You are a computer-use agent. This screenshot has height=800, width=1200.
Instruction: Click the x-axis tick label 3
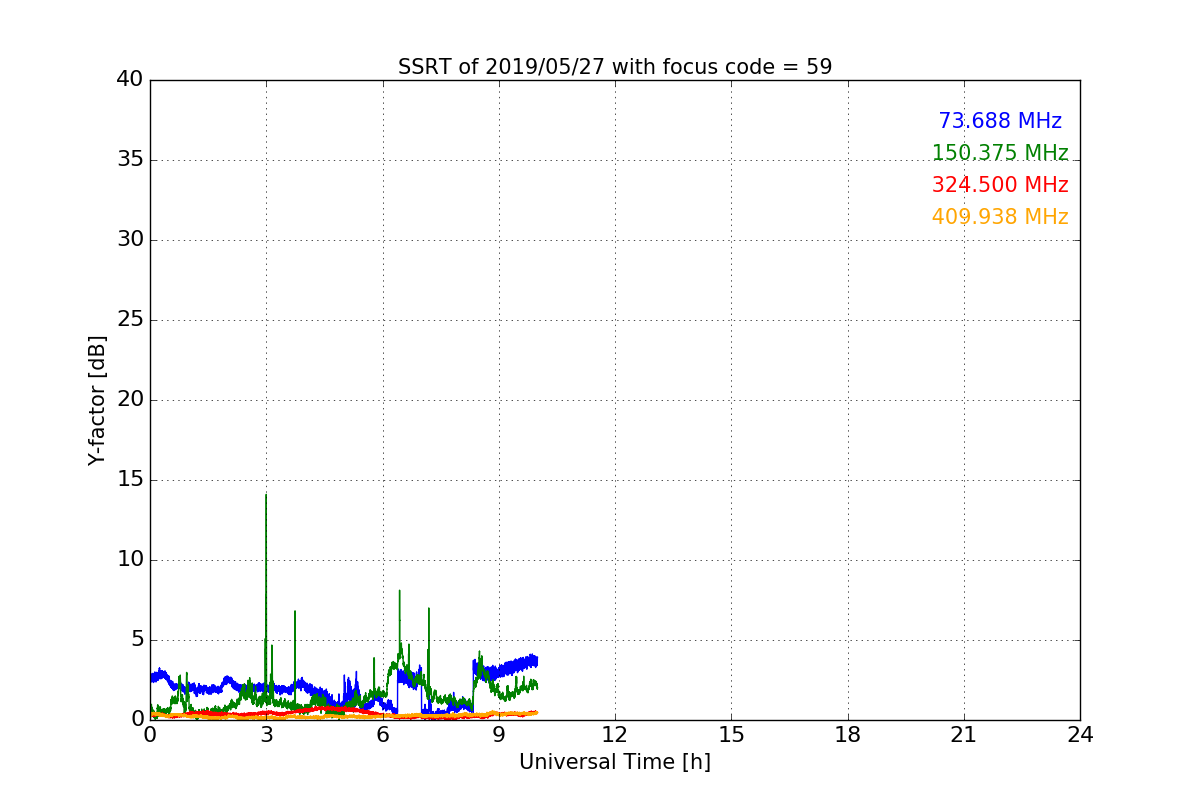coord(266,735)
